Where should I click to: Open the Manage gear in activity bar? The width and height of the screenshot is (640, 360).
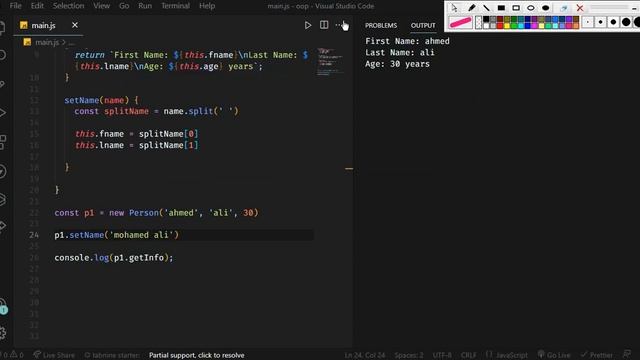point(3,333)
